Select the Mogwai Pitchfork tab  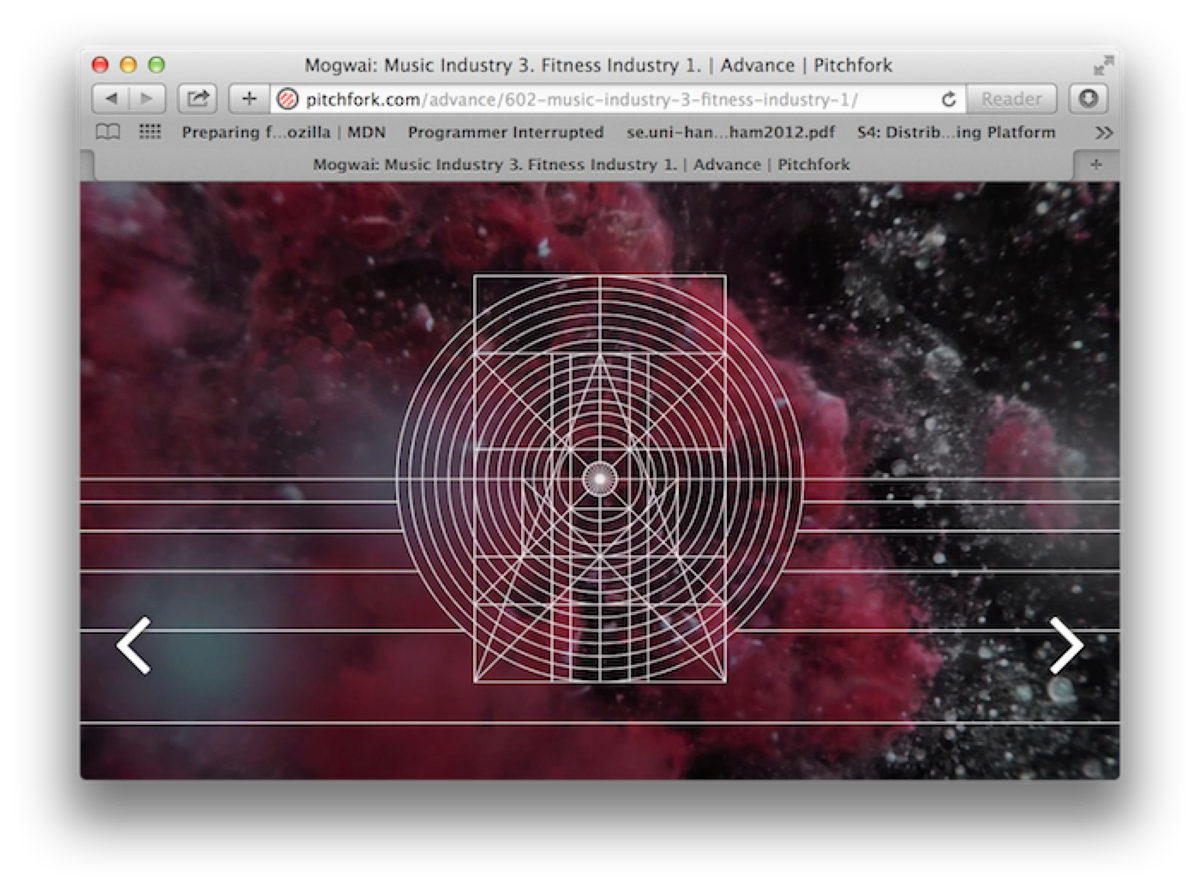click(x=581, y=165)
